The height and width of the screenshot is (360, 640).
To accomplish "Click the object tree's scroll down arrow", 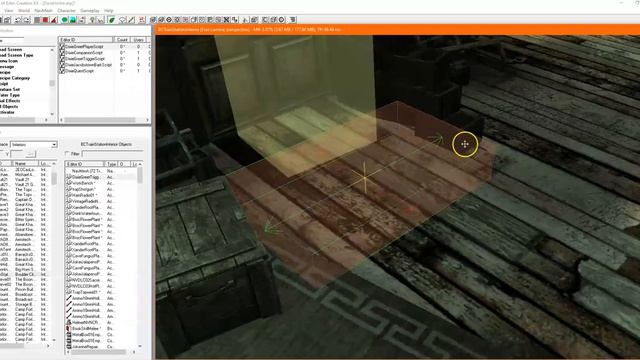I will tap(52, 114).
